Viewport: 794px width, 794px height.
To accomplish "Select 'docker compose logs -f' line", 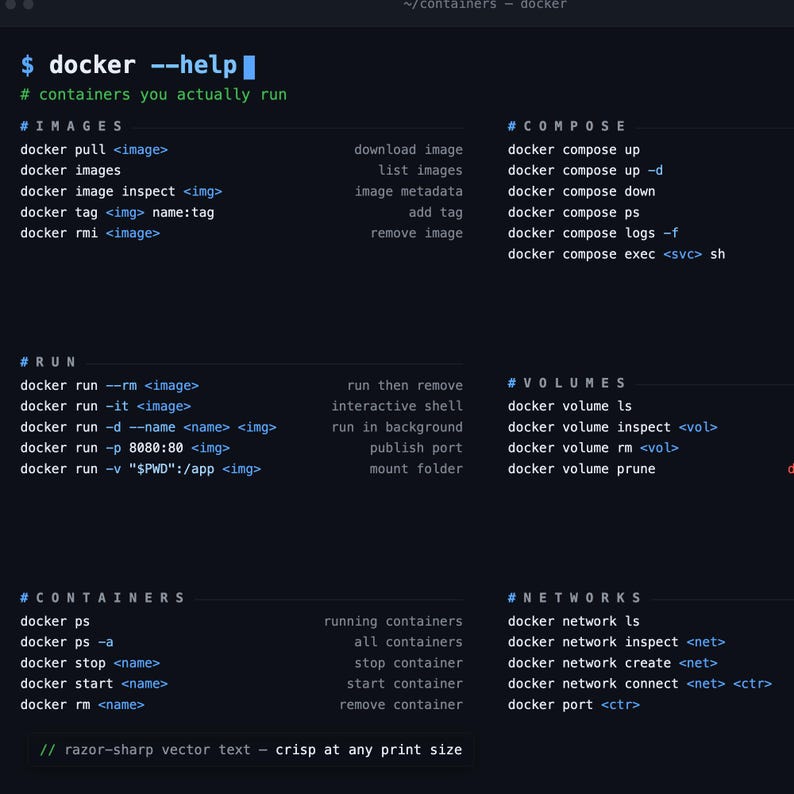I will click(x=593, y=233).
